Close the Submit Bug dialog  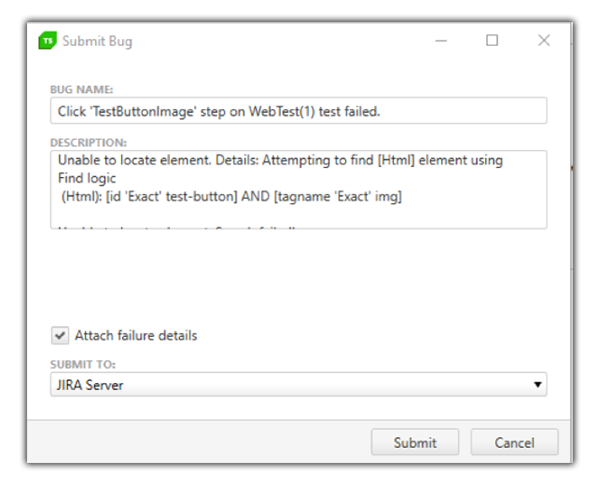coord(544,40)
